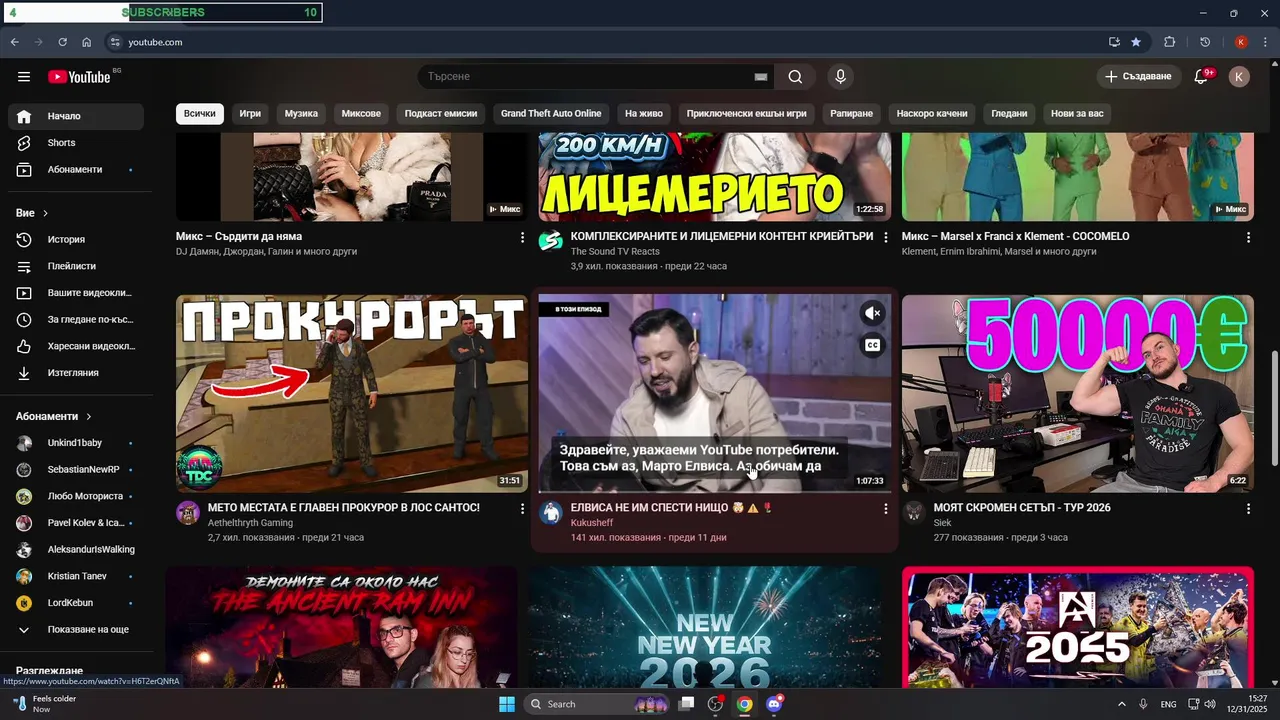Go to Shorts in sidebar
The image size is (1280, 720).
tap(76, 143)
